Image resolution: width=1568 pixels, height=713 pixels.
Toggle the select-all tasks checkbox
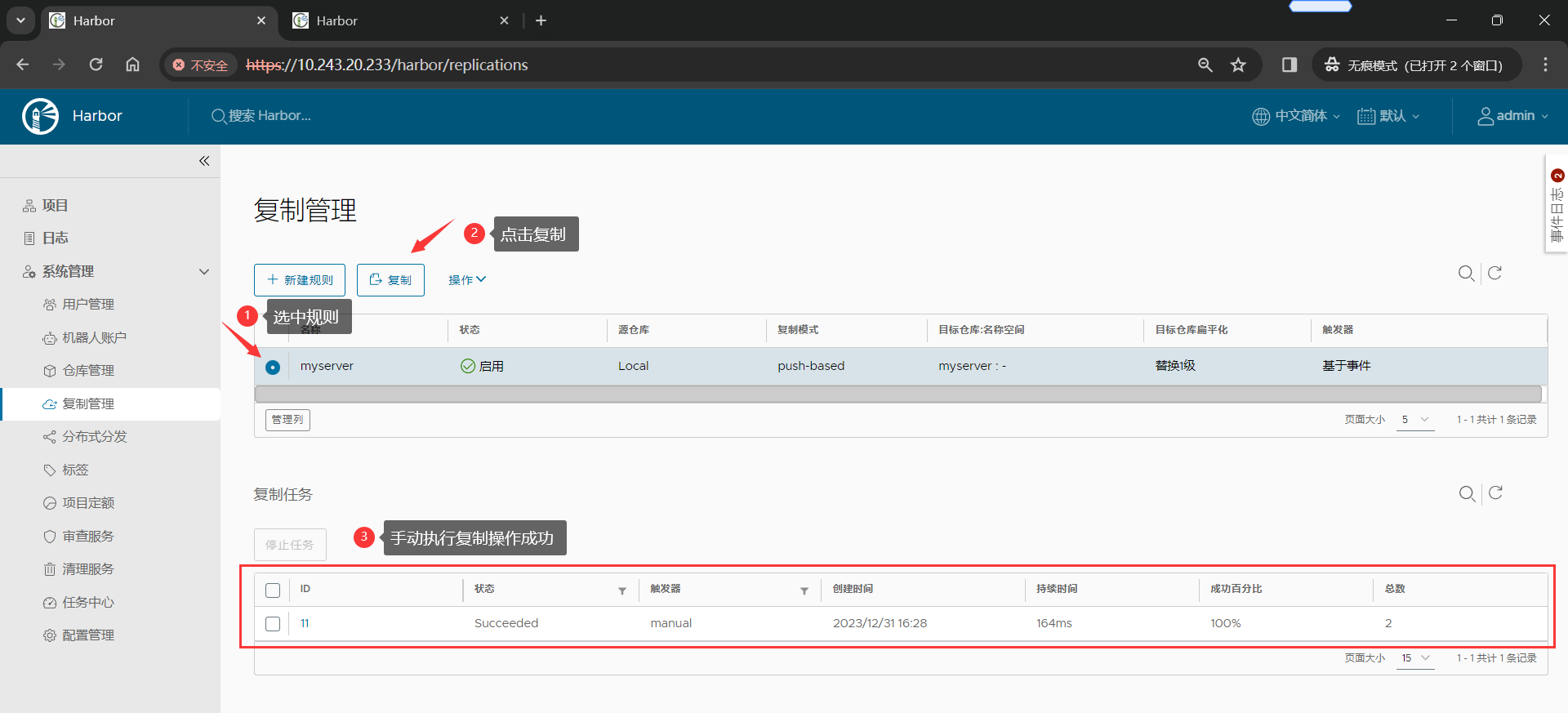273,590
